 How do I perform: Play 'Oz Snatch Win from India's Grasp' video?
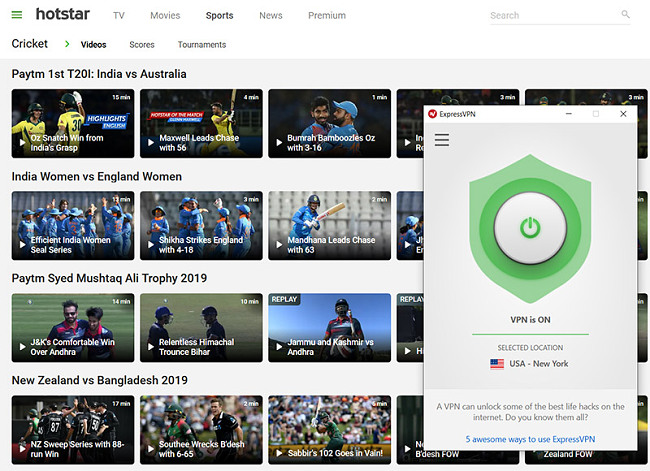tap(73, 124)
